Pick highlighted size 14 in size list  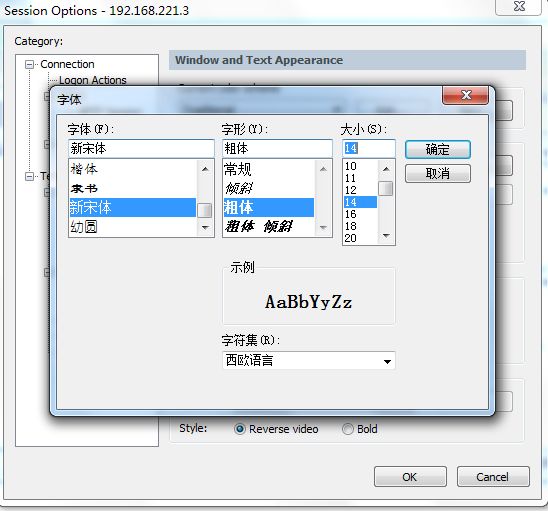click(x=360, y=202)
